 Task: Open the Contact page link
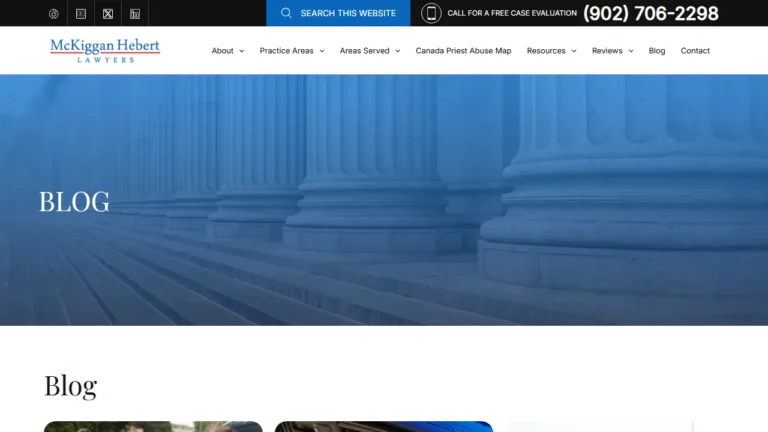tap(695, 50)
